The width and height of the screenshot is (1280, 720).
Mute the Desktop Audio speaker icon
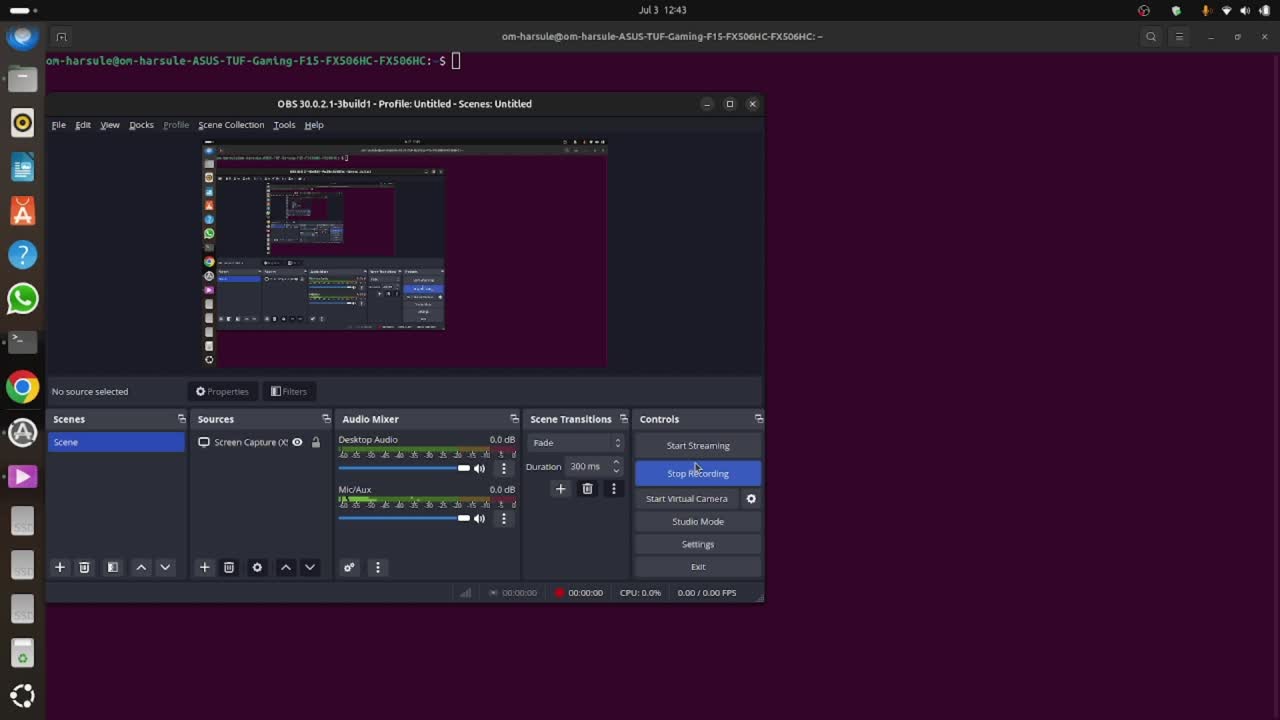(480, 468)
